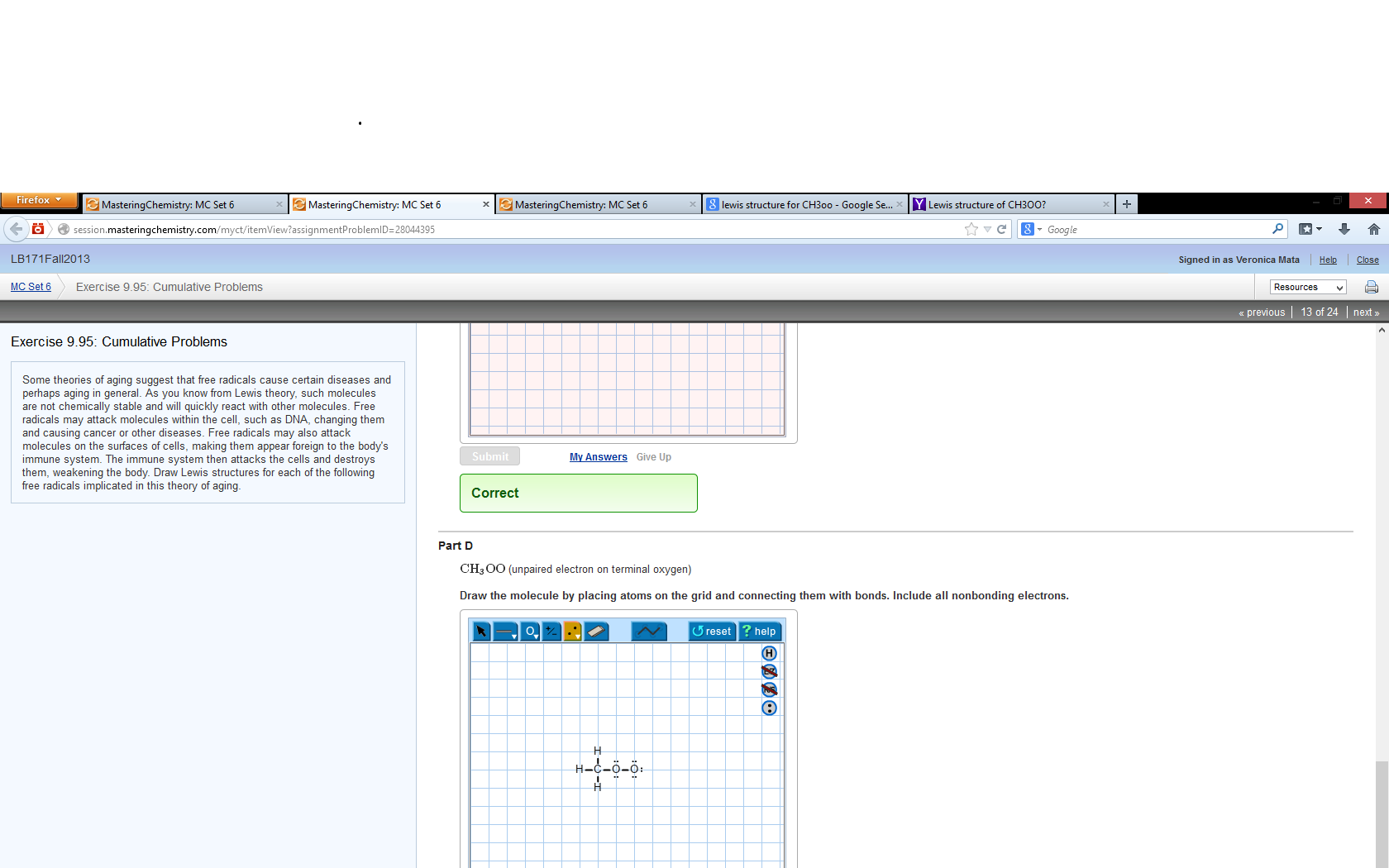This screenshot has height=868, width=1389.
Task: Select the arrow pointer tool in drawing toolbar
Action: pos(481,632)
